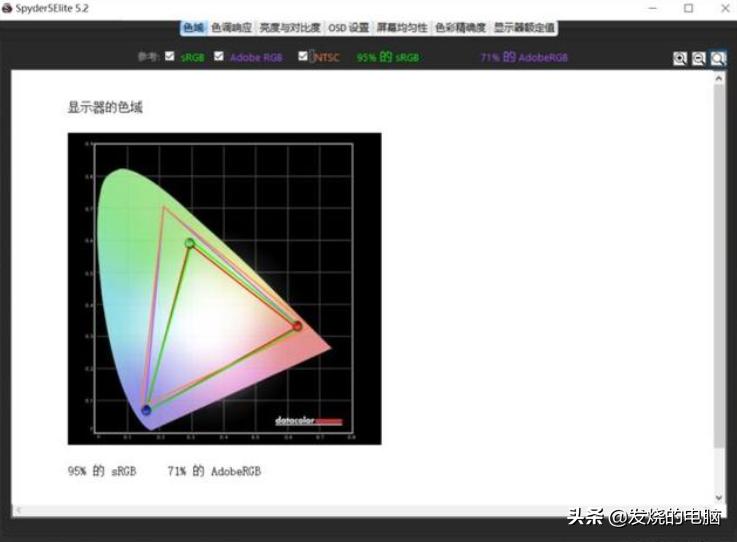Click '71% 的 AdobeRGB' below the chart
This screenshot has width=737, height=542.
tap(214, 471)
